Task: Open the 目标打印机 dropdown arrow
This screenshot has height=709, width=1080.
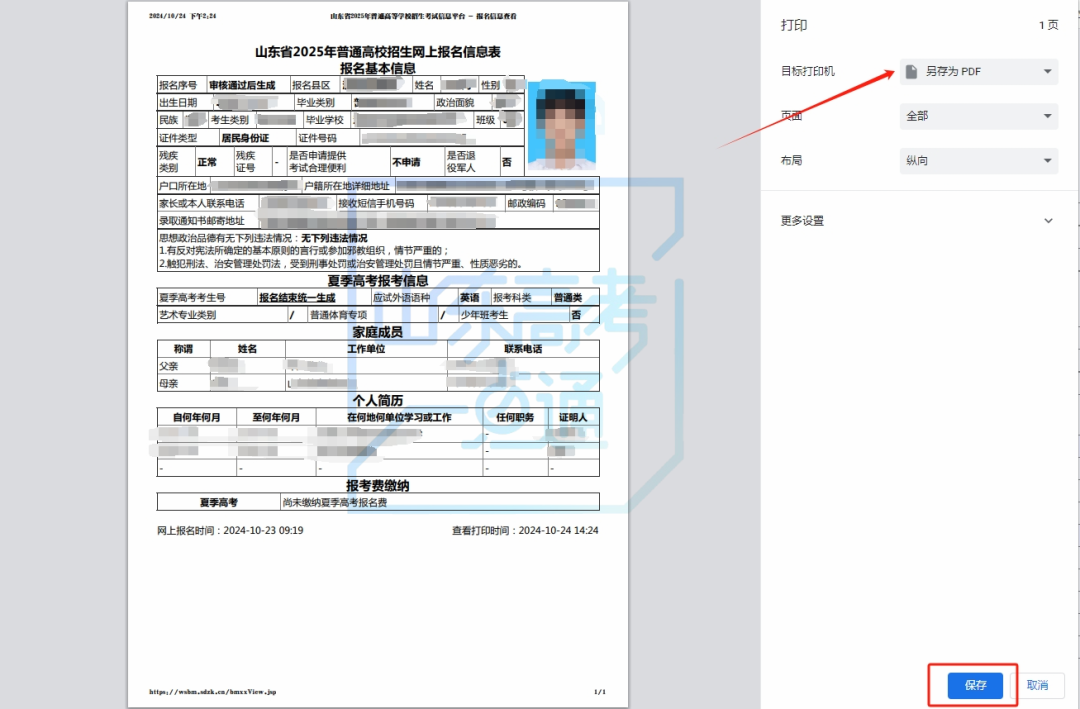Action: [1047, 71]
